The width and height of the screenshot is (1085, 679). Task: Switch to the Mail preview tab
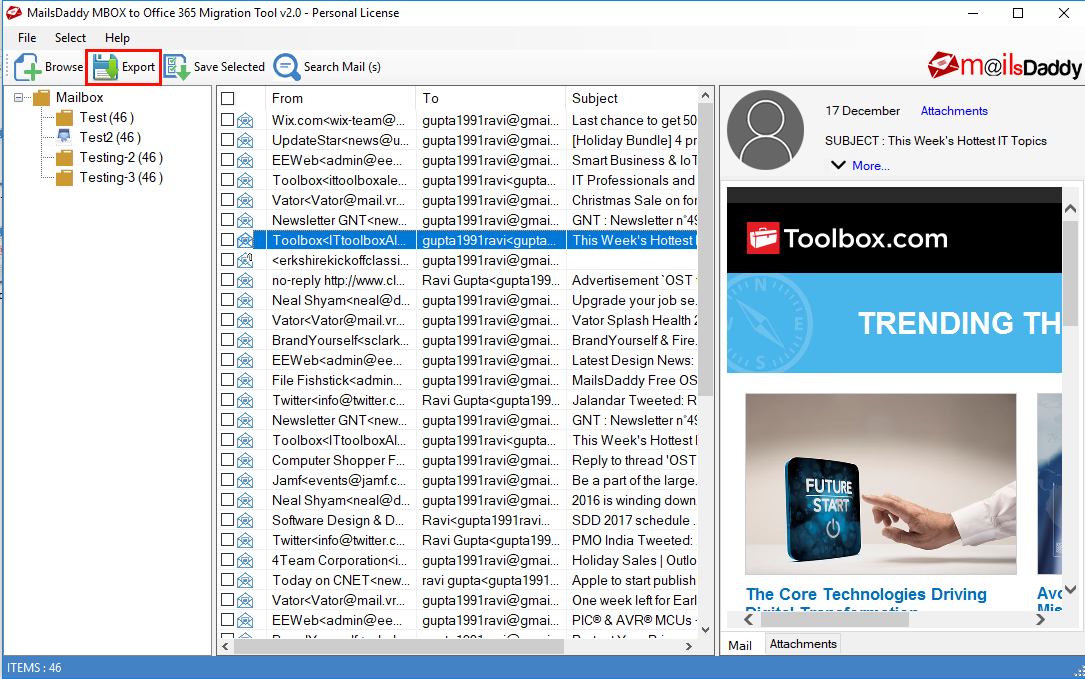click(740, 645)
